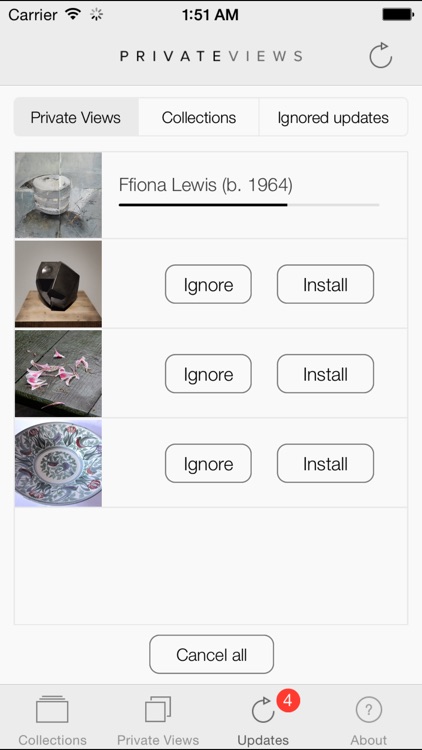Screen dimensions: 422x750
Task: Open Private Views bottom tab icon
Action: pos(158,709)
